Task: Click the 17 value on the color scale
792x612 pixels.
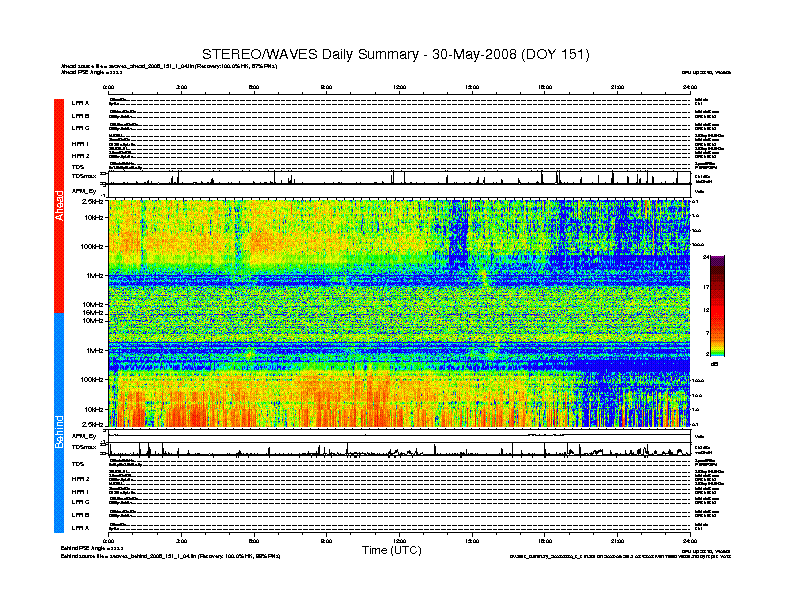Action: 706,287
